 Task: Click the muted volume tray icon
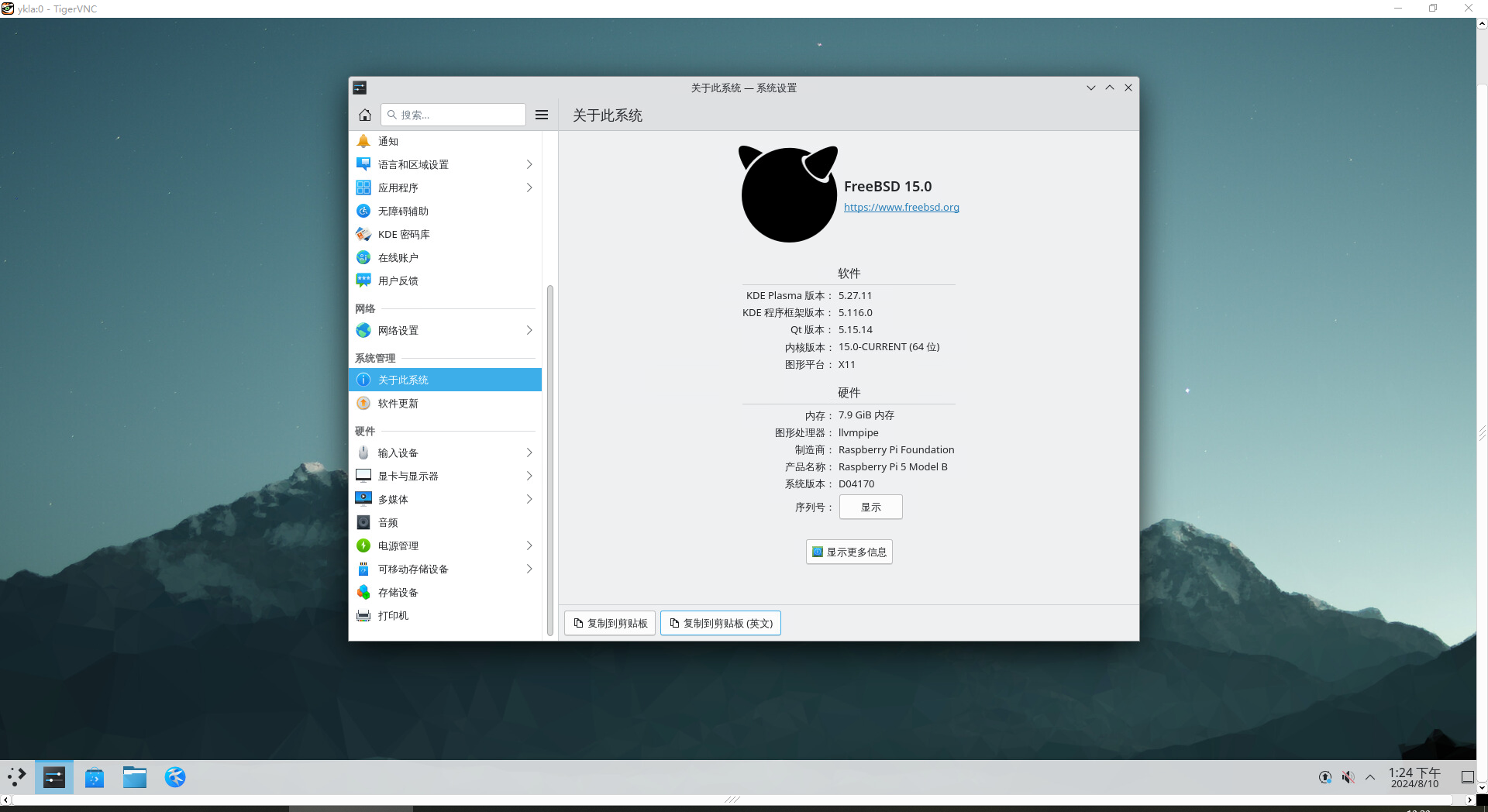pos(1348,777)
